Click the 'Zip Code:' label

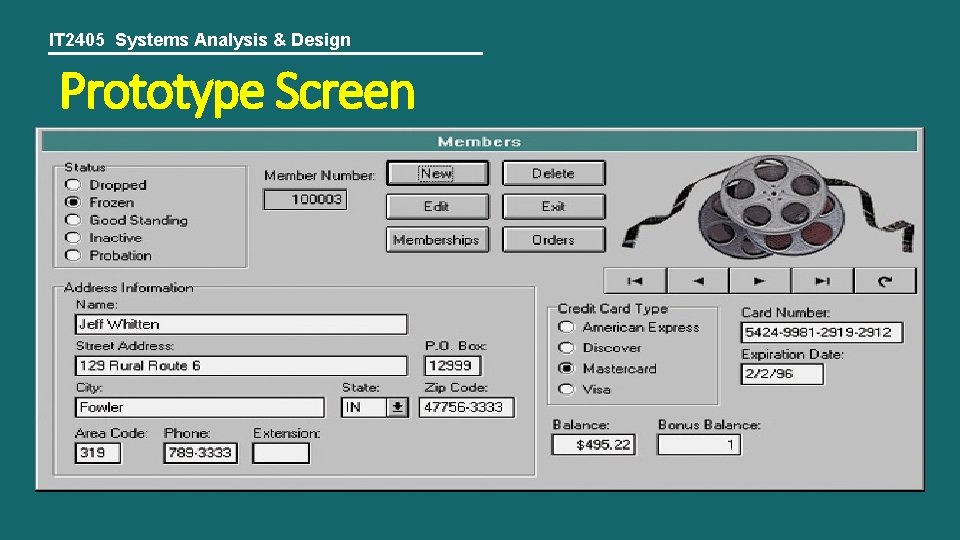[x=456, y=388]
